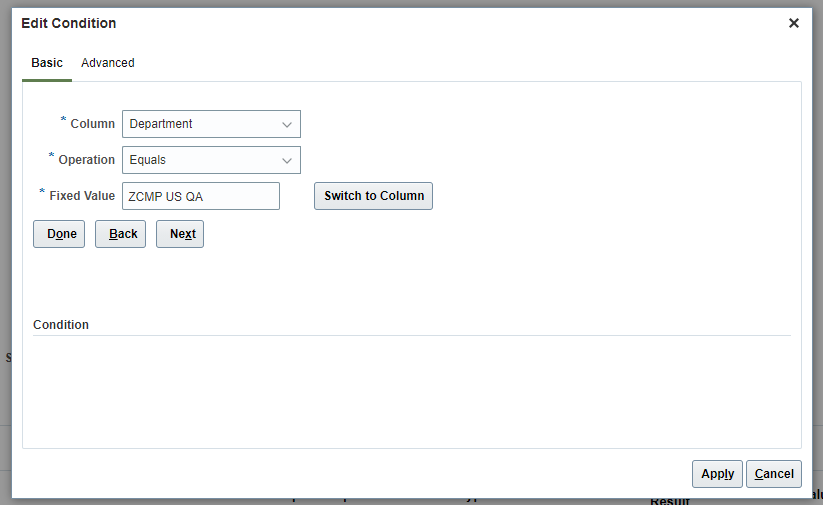823x505 pixels.
Task: Click the chevron arrow on Operation dropdown
Action: (287, 160)
